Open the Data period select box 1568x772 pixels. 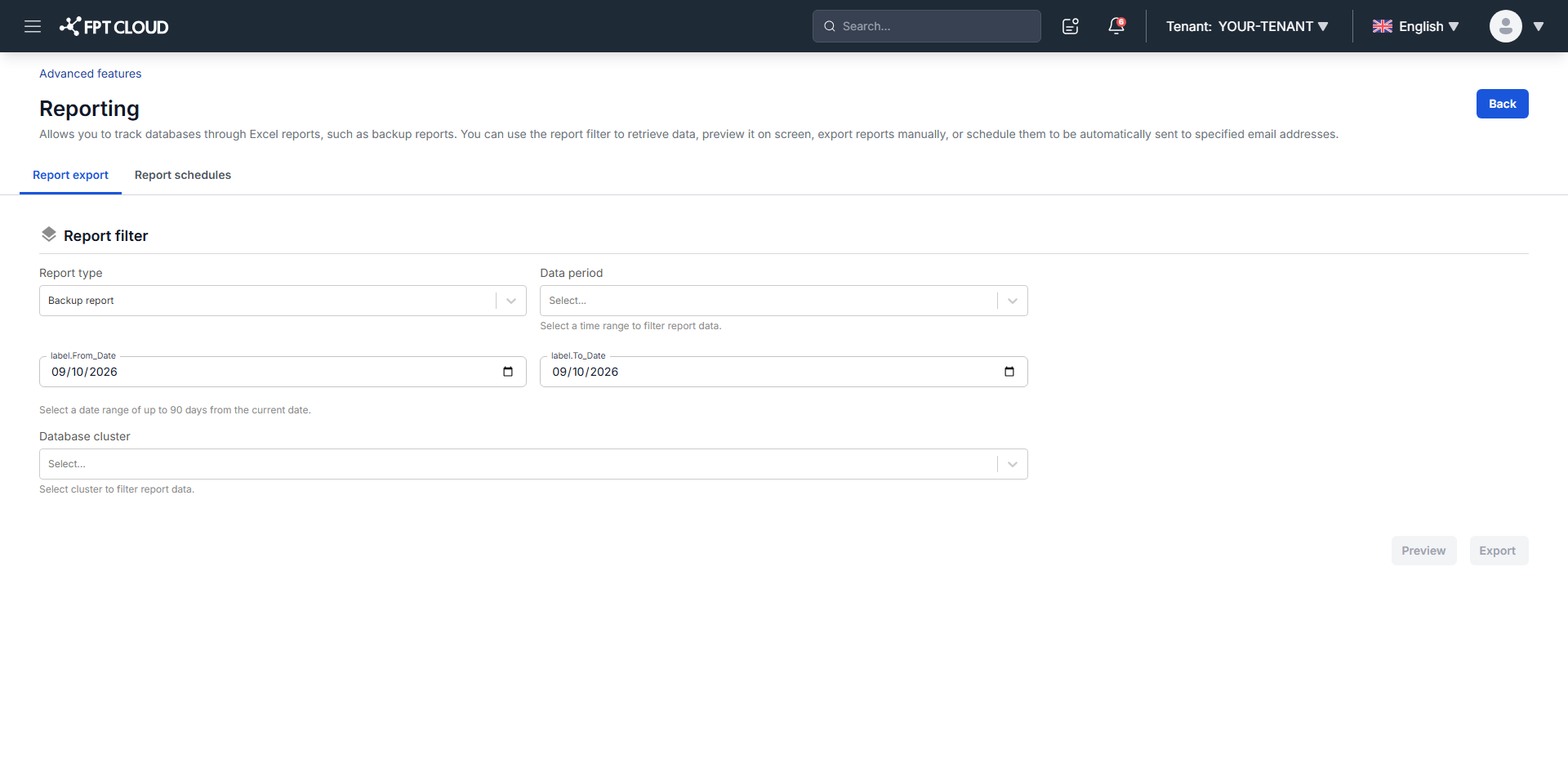[x=784, y=301]
